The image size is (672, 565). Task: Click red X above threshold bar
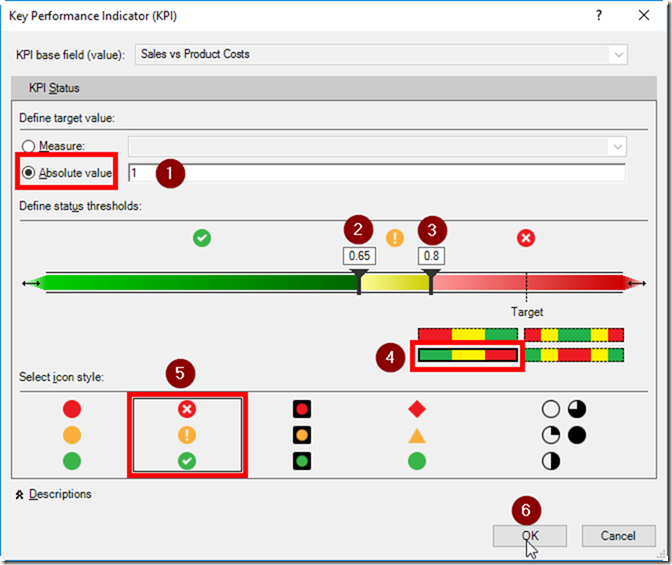tap(526, 238)
